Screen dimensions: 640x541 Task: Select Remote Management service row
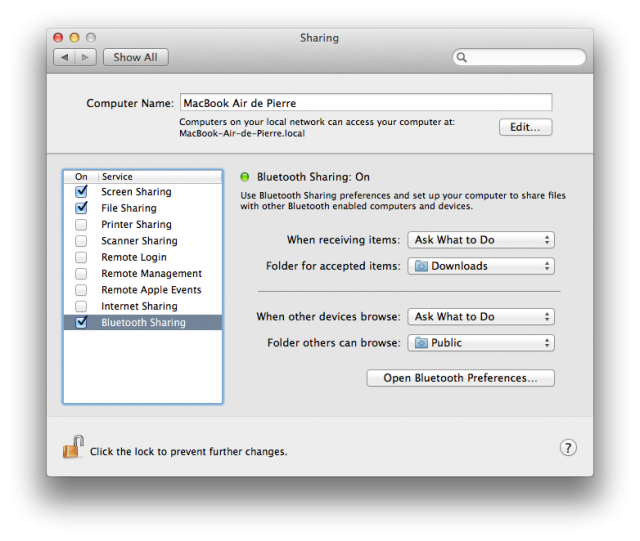tap(143, 274)
